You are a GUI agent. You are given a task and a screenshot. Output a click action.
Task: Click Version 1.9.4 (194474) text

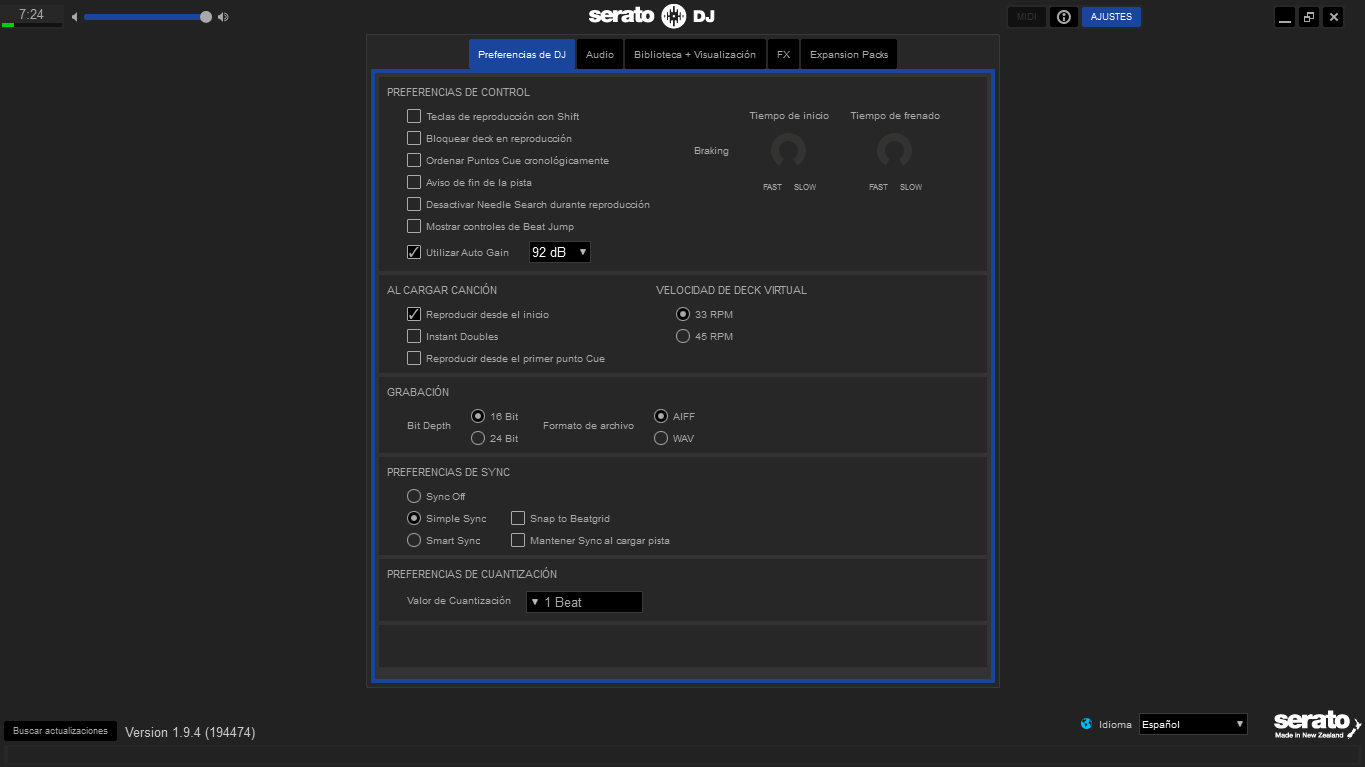tap(190, 733)
